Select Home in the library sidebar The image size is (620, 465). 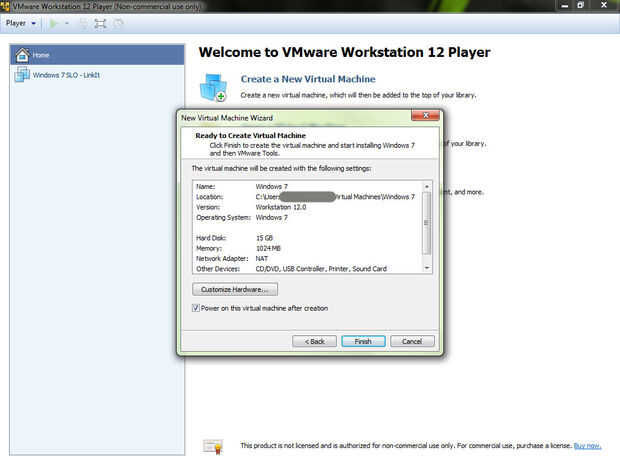tap(97, 55)
